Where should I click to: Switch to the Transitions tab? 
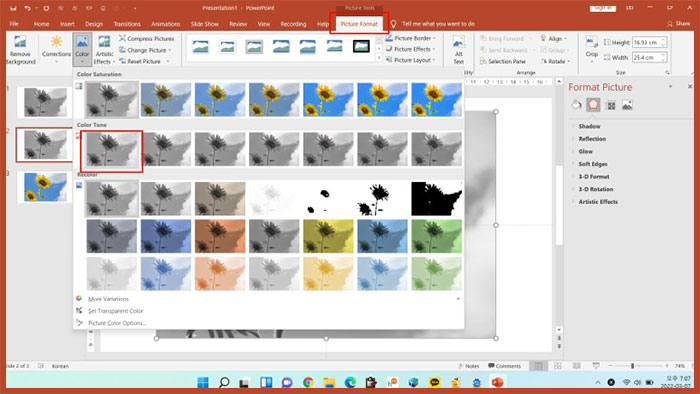click(127, 24)
